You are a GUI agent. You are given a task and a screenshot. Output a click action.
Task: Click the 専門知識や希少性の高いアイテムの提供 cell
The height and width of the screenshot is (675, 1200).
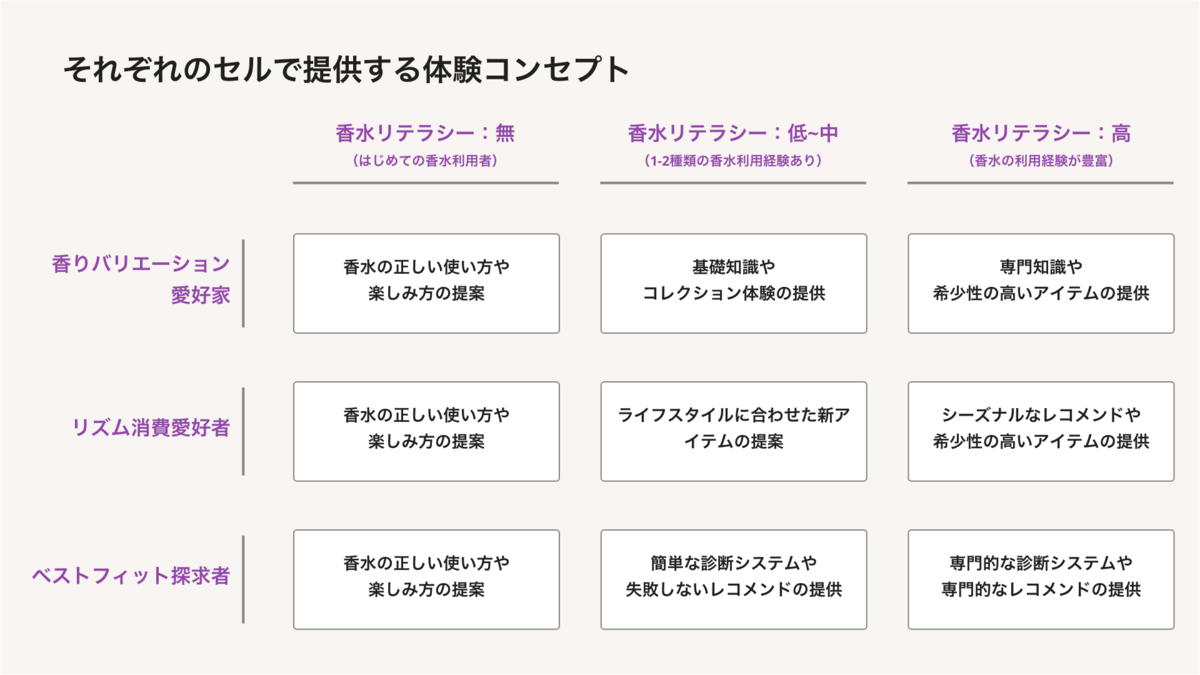(1041, 283)
